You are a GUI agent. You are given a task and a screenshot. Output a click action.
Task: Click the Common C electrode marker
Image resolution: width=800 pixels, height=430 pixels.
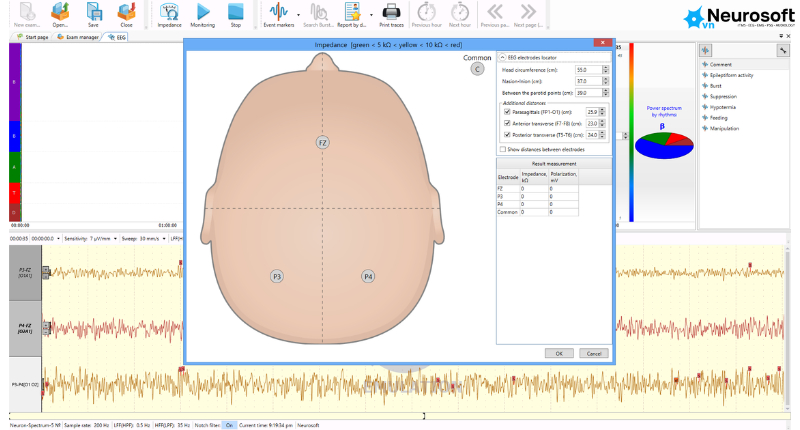click(x=477, y=69)
